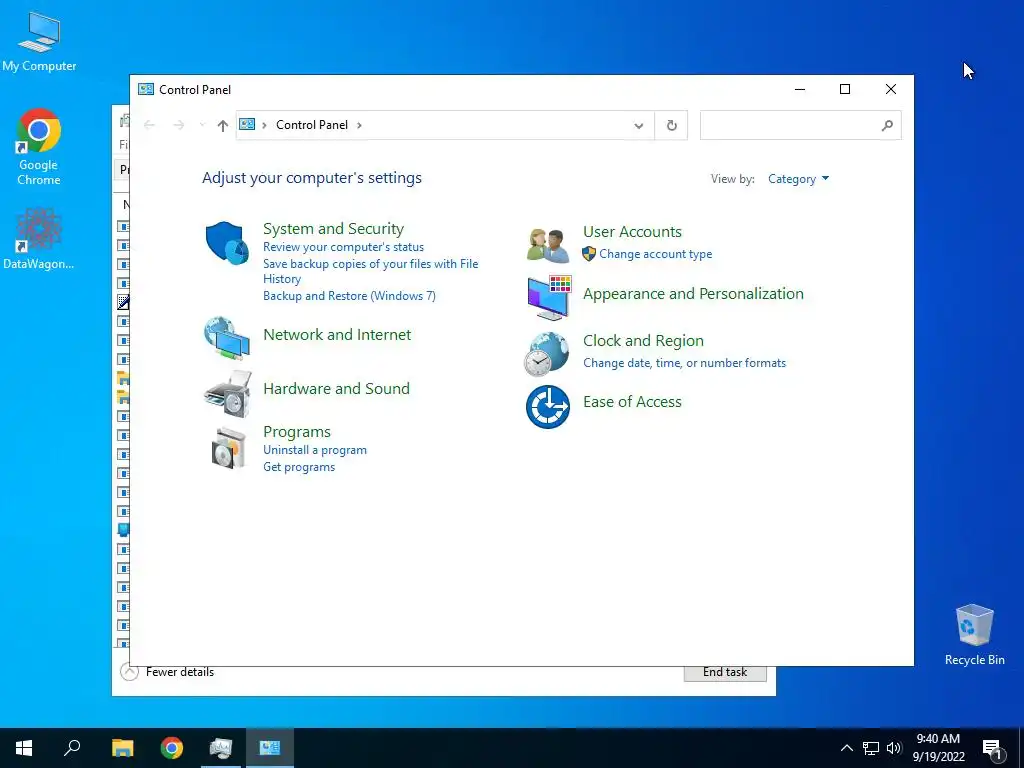1024x768 pixels.
Task: Open Appearance and Personalization link
Action: point(693,294)
